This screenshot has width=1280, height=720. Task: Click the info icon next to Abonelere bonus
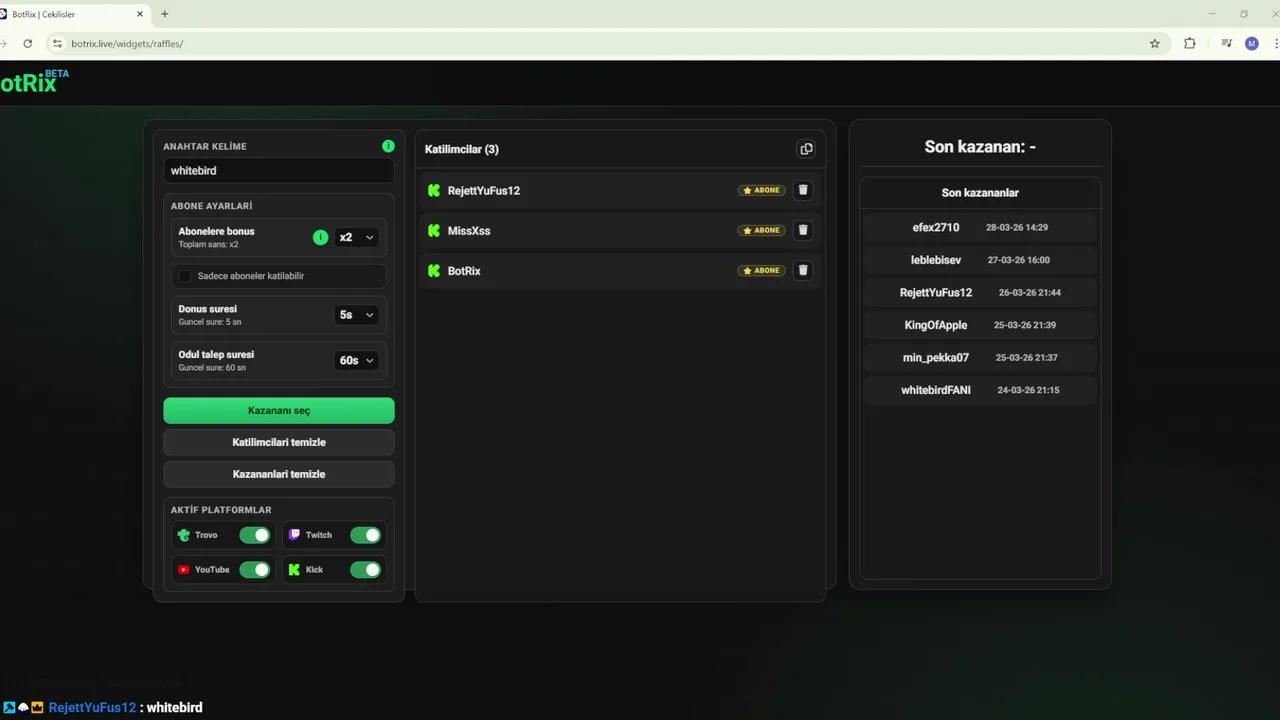[320, 238]
